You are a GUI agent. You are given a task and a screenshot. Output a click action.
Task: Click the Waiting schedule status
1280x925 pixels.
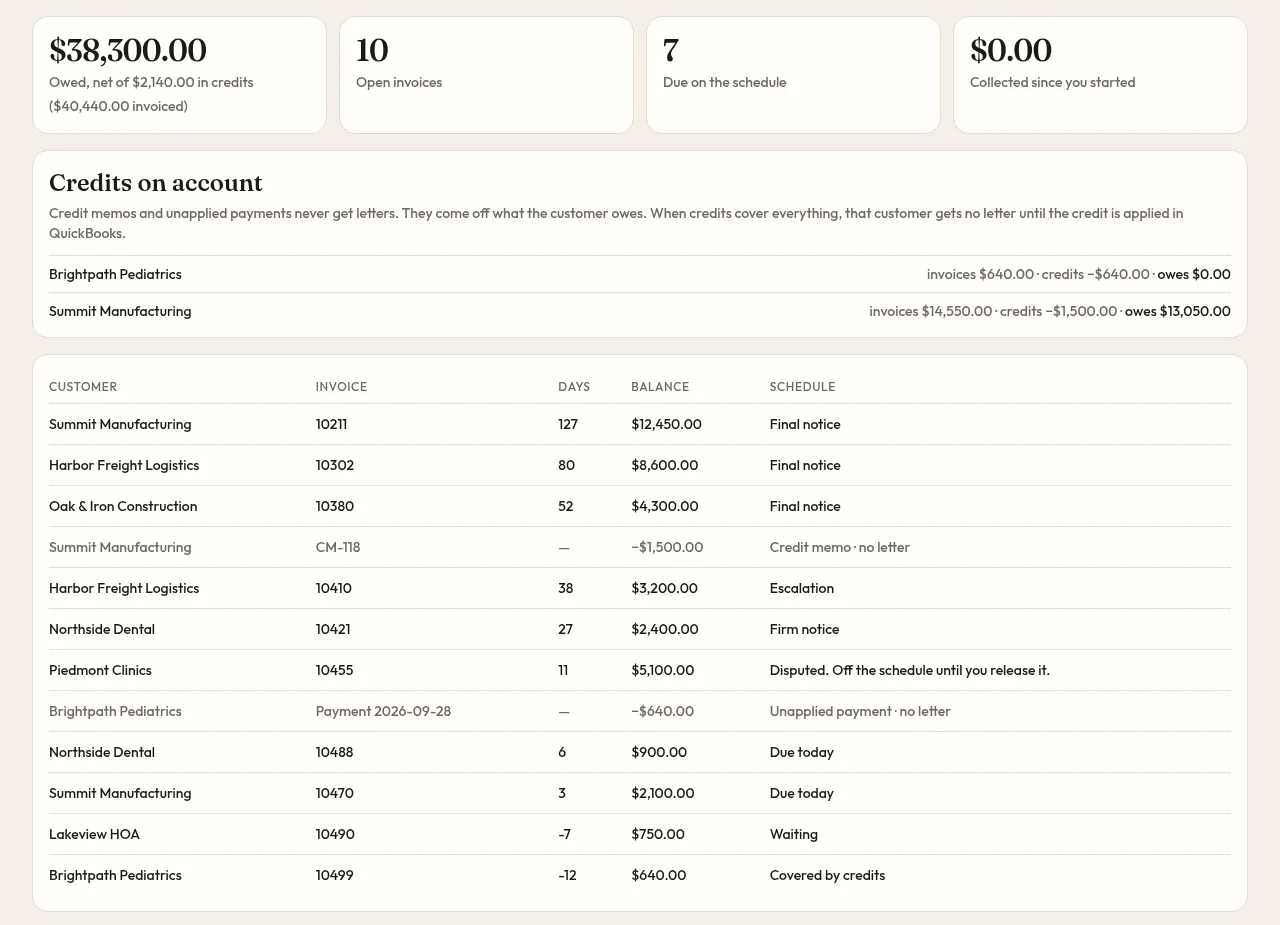point(794,834)
